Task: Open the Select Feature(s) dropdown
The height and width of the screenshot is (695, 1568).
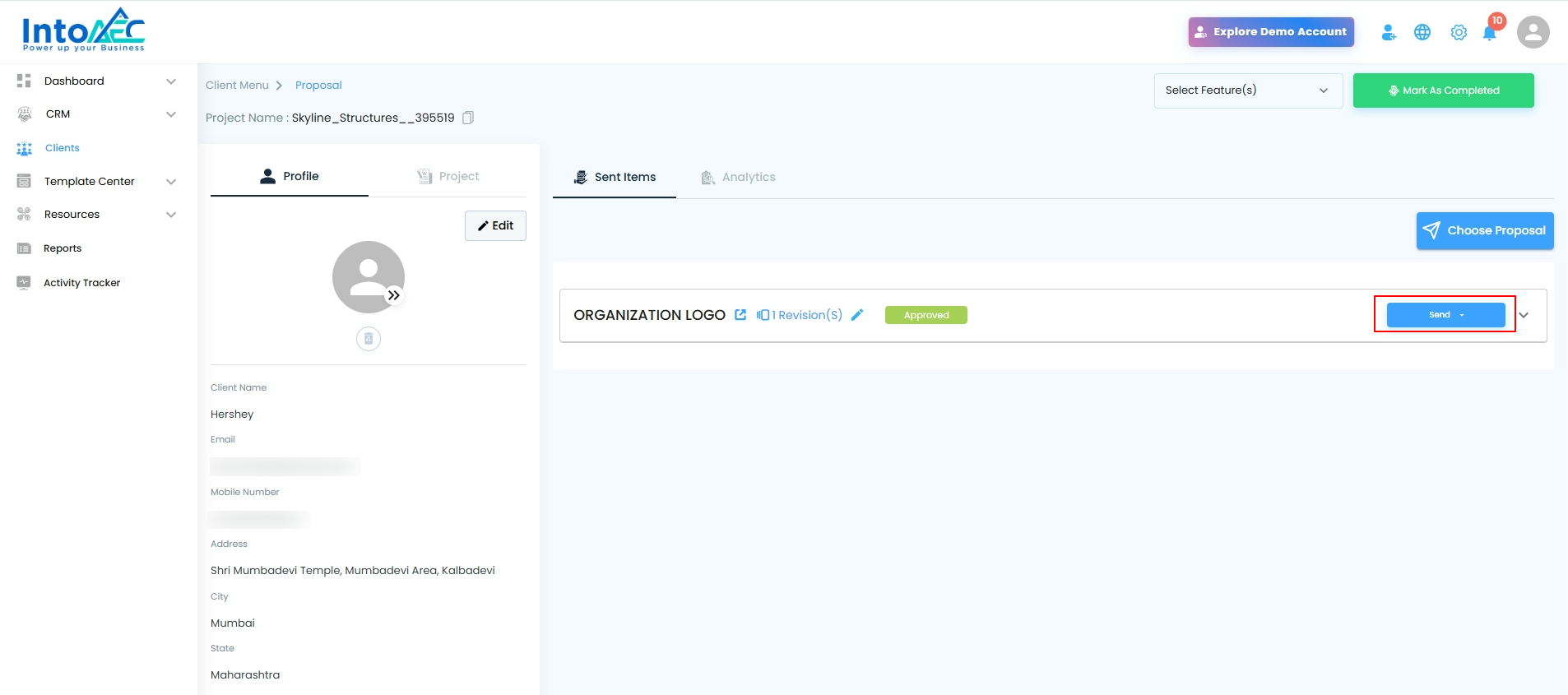Action: [x=1248, y=90]
